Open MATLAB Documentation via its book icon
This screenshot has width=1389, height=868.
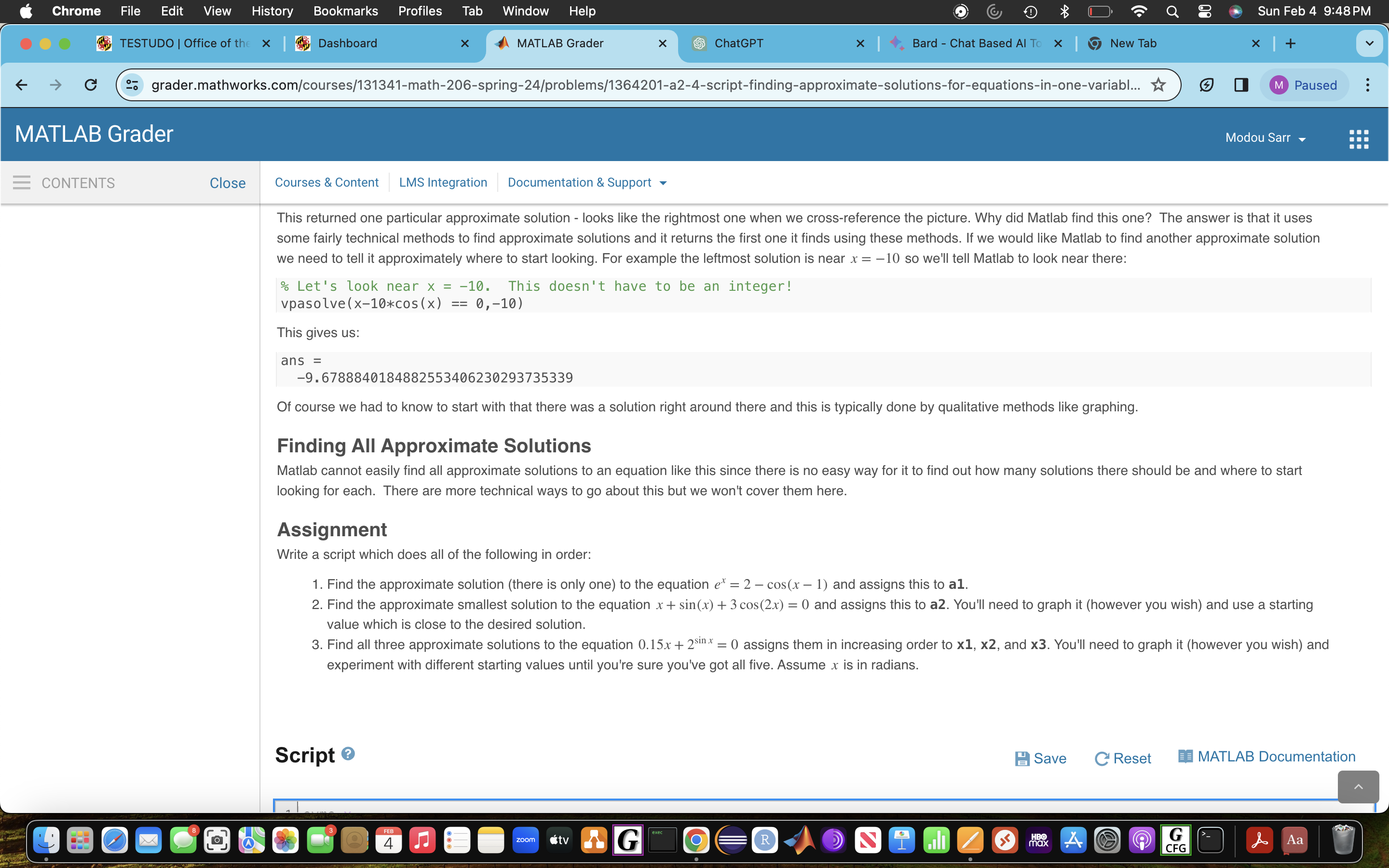[x=1186, y=756]
